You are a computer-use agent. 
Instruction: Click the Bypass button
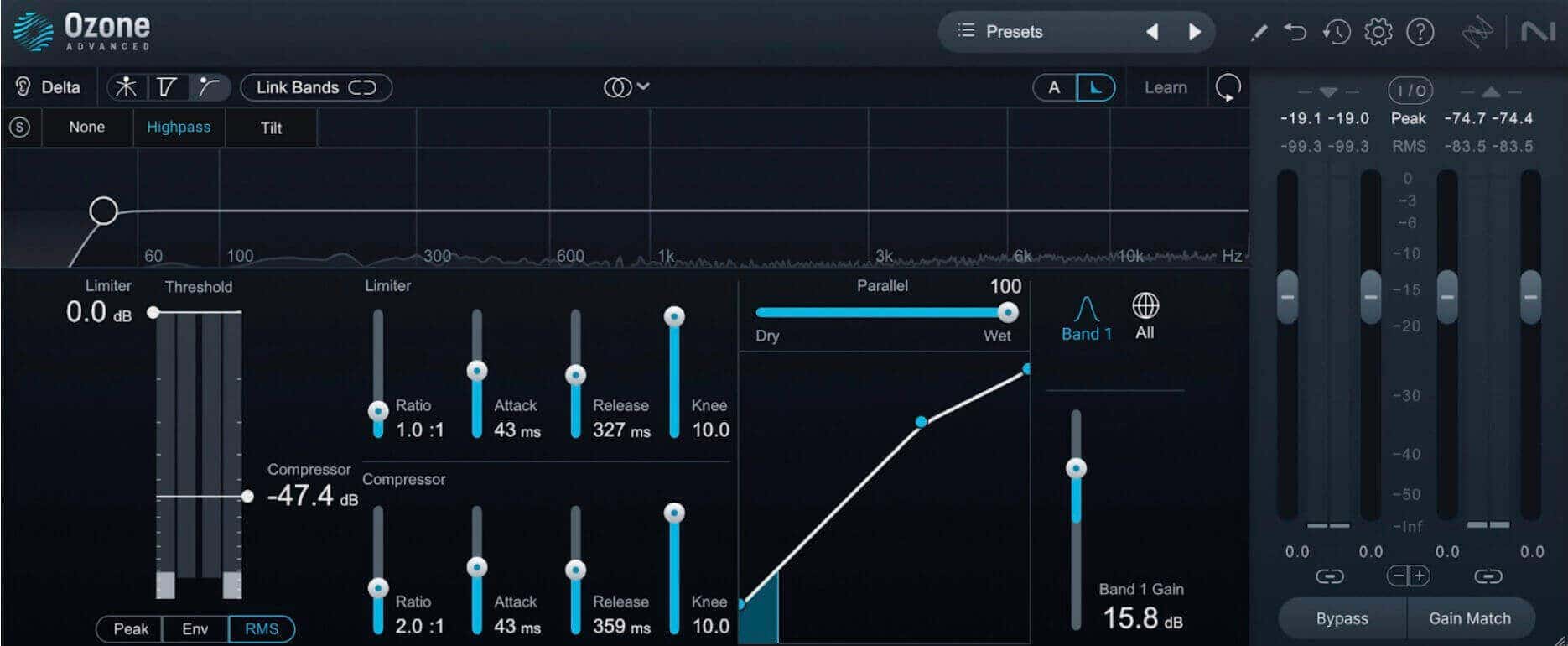click(x=1342, y=618)
